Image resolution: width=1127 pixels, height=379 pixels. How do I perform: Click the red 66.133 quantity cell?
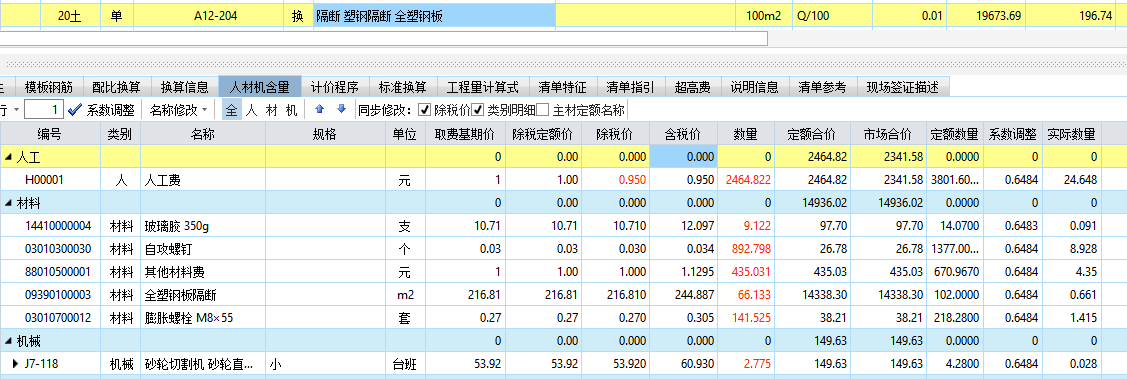746,295
